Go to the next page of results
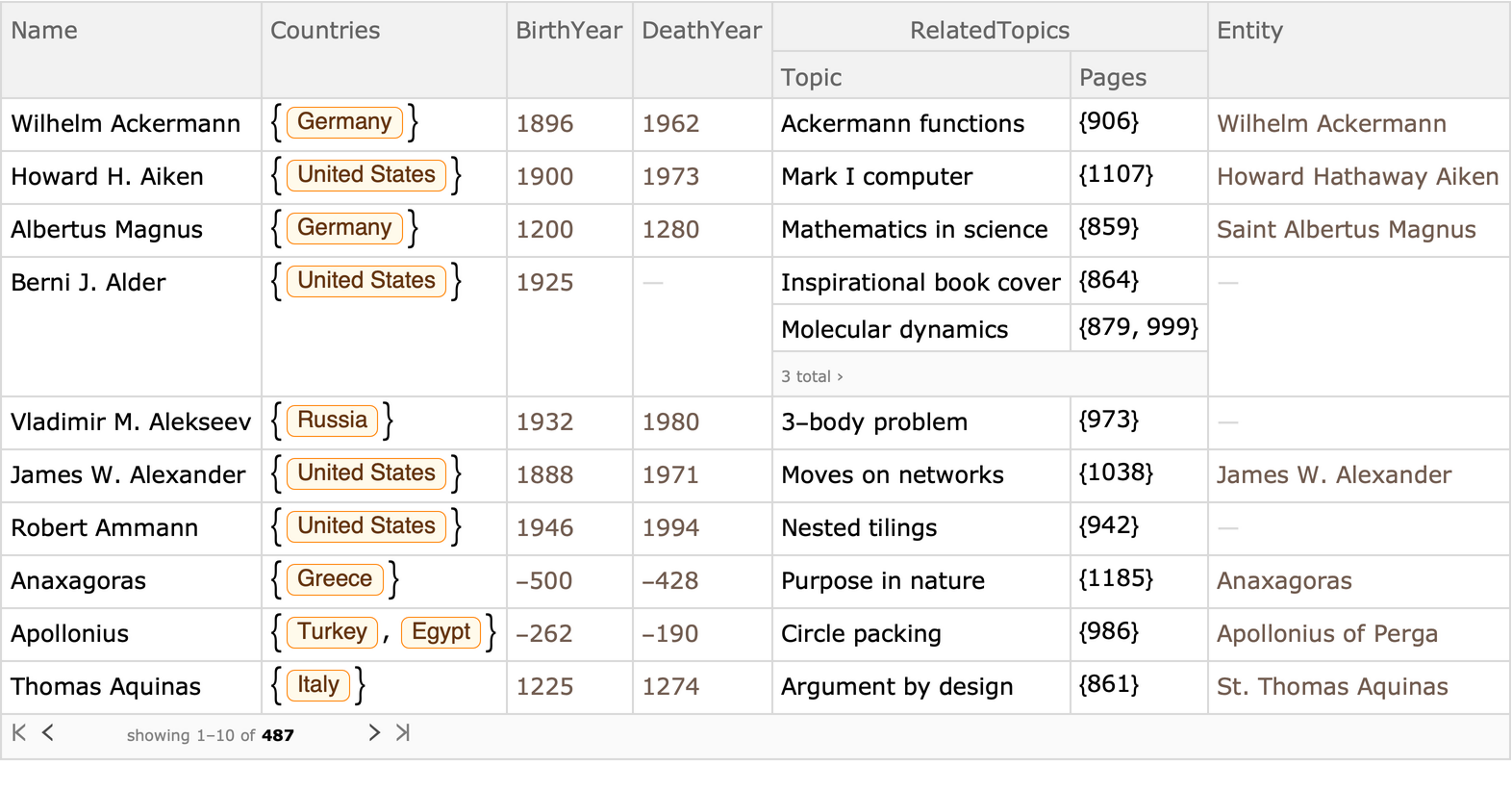The image size is (1512, 791). coord(374,733)
